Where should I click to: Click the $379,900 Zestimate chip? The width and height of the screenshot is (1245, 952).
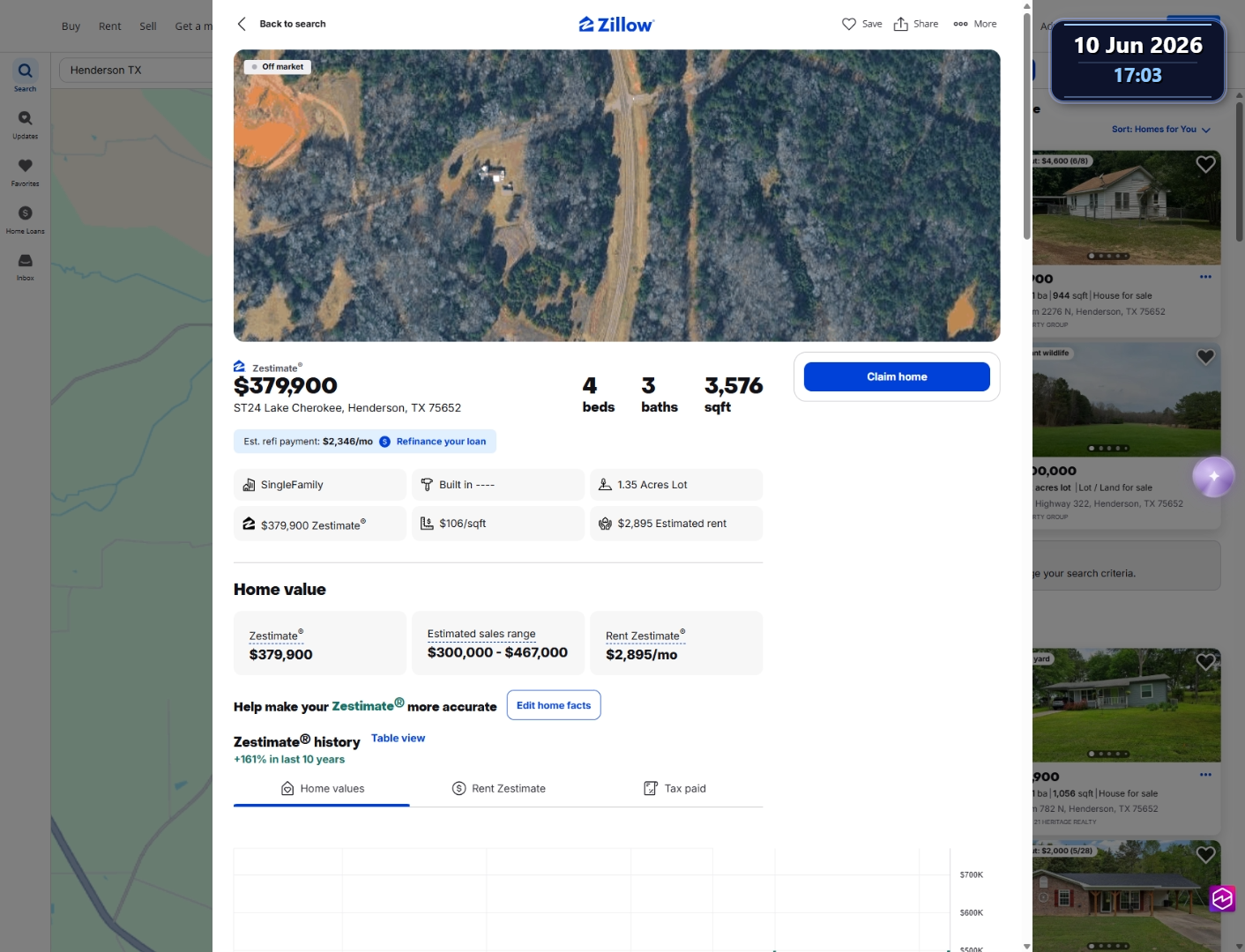coord(320,524)
